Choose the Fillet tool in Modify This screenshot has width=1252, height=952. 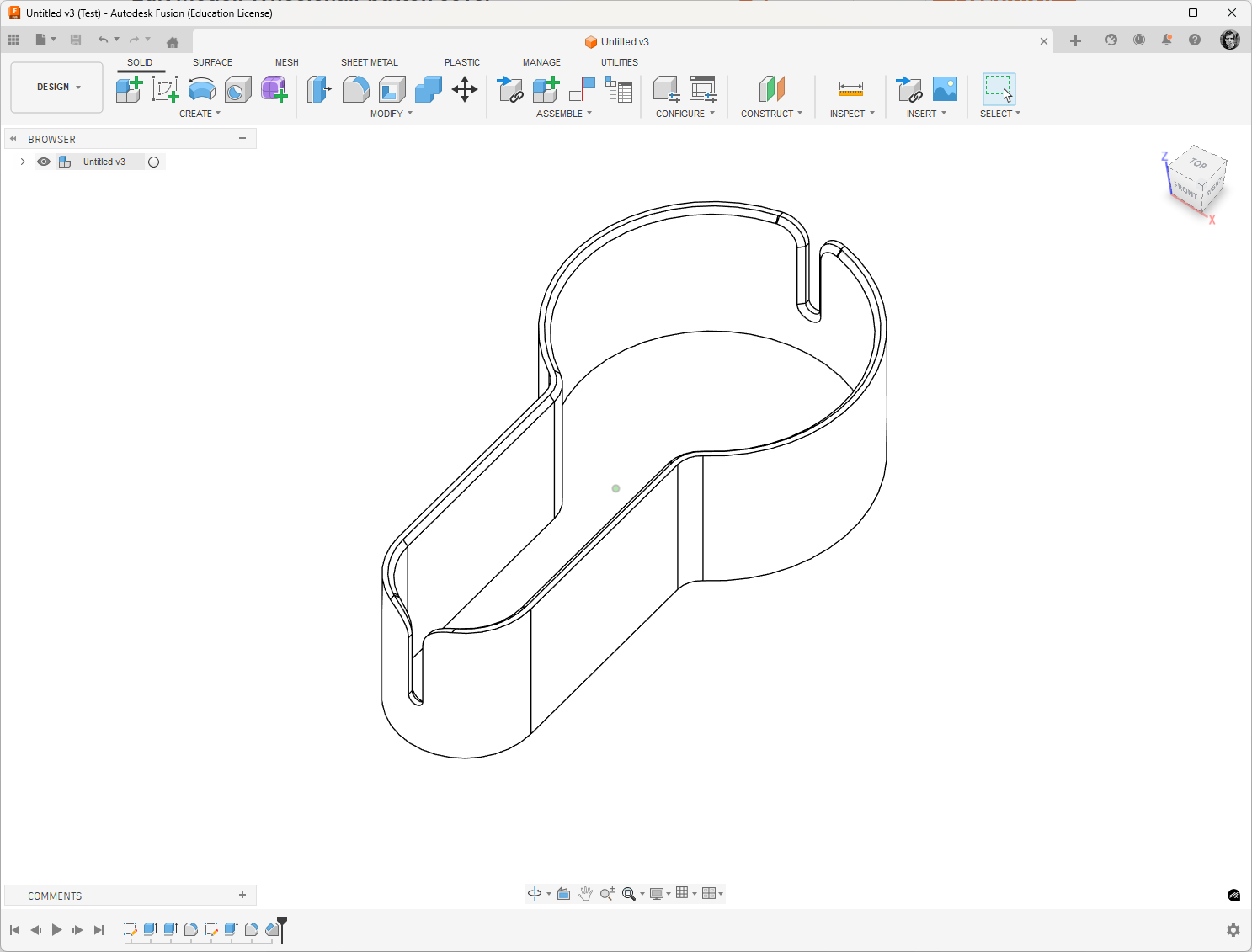pos(355,89)
